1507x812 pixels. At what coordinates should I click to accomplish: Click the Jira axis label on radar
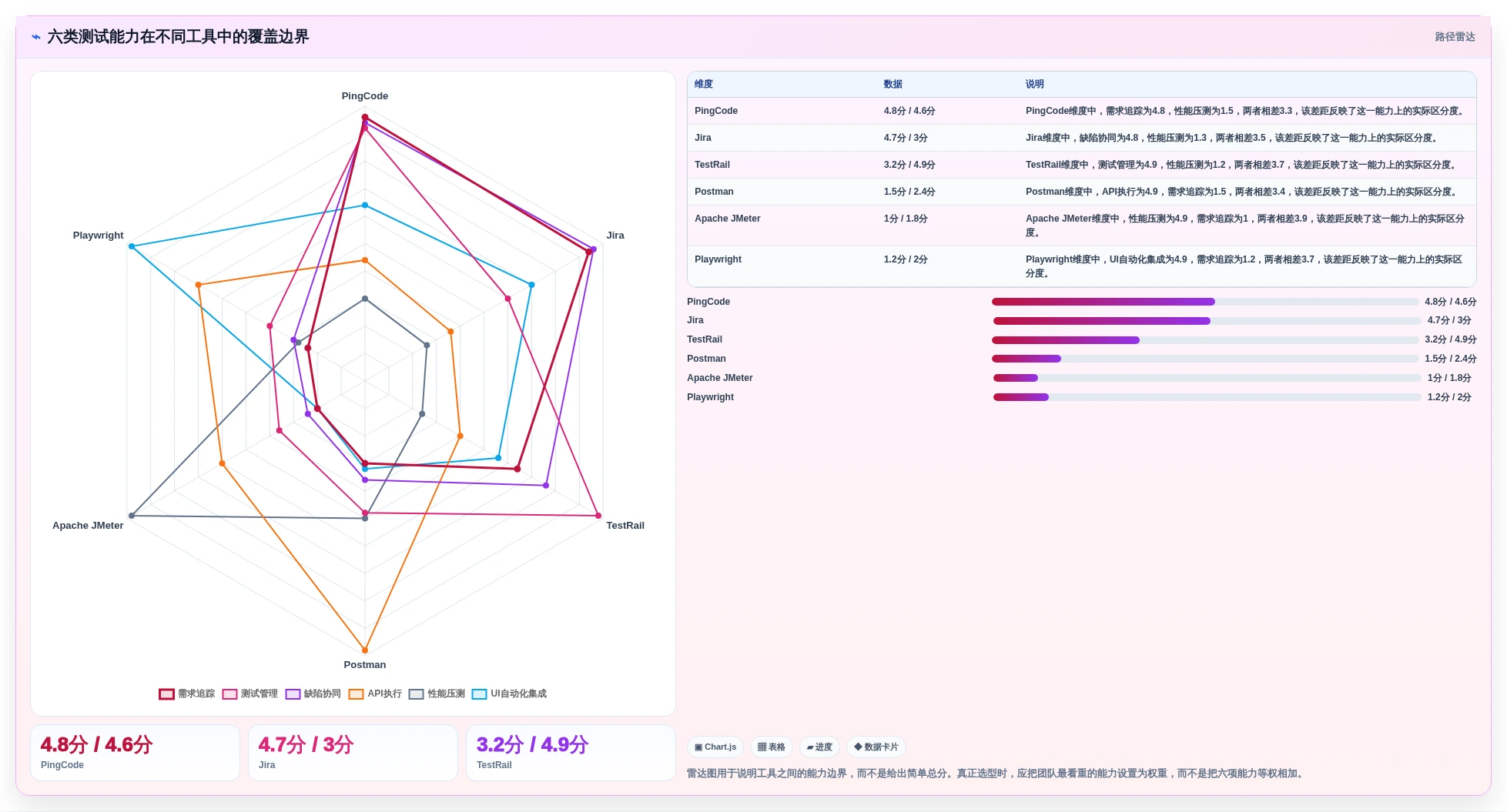click(615, 236)
